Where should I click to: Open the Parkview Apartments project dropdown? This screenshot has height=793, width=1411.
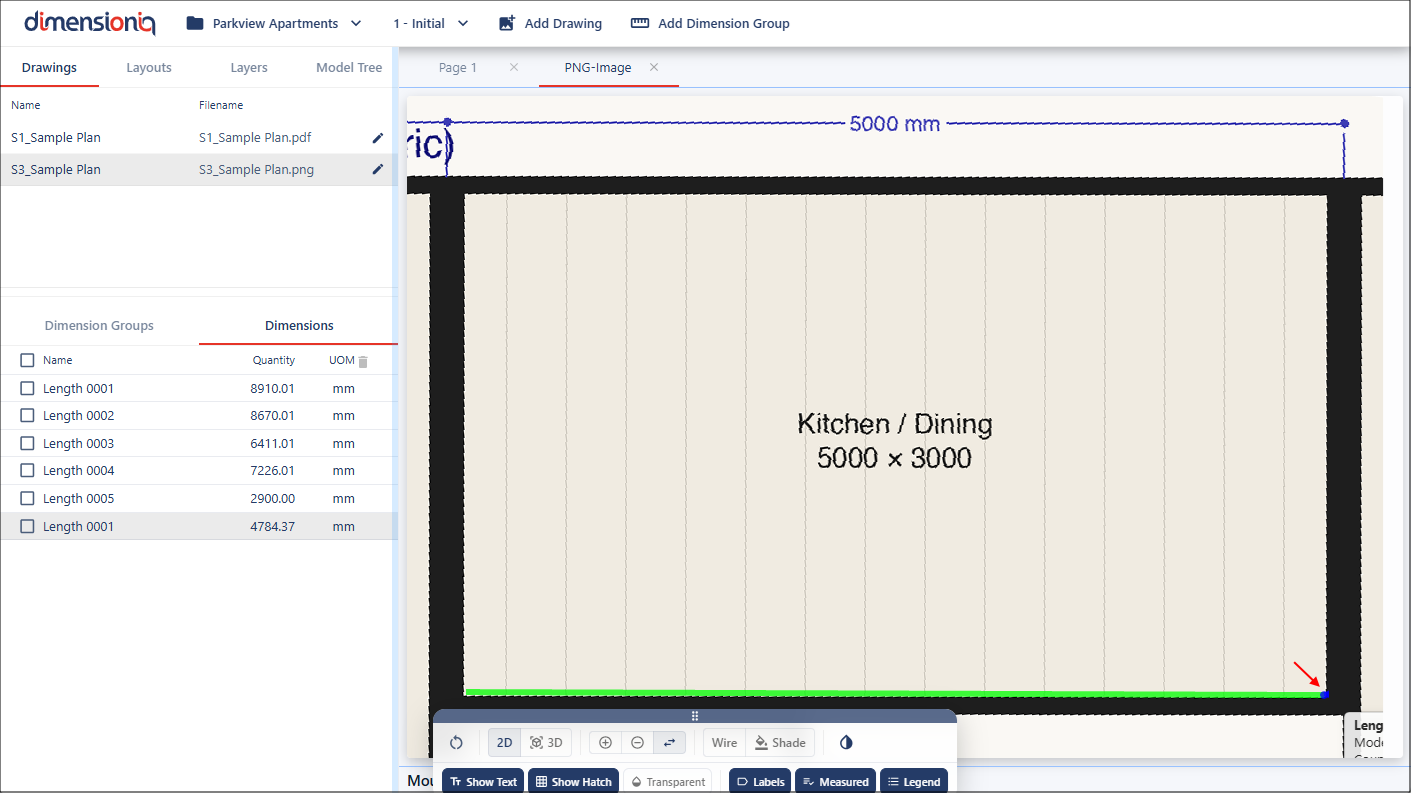(275, 23)
